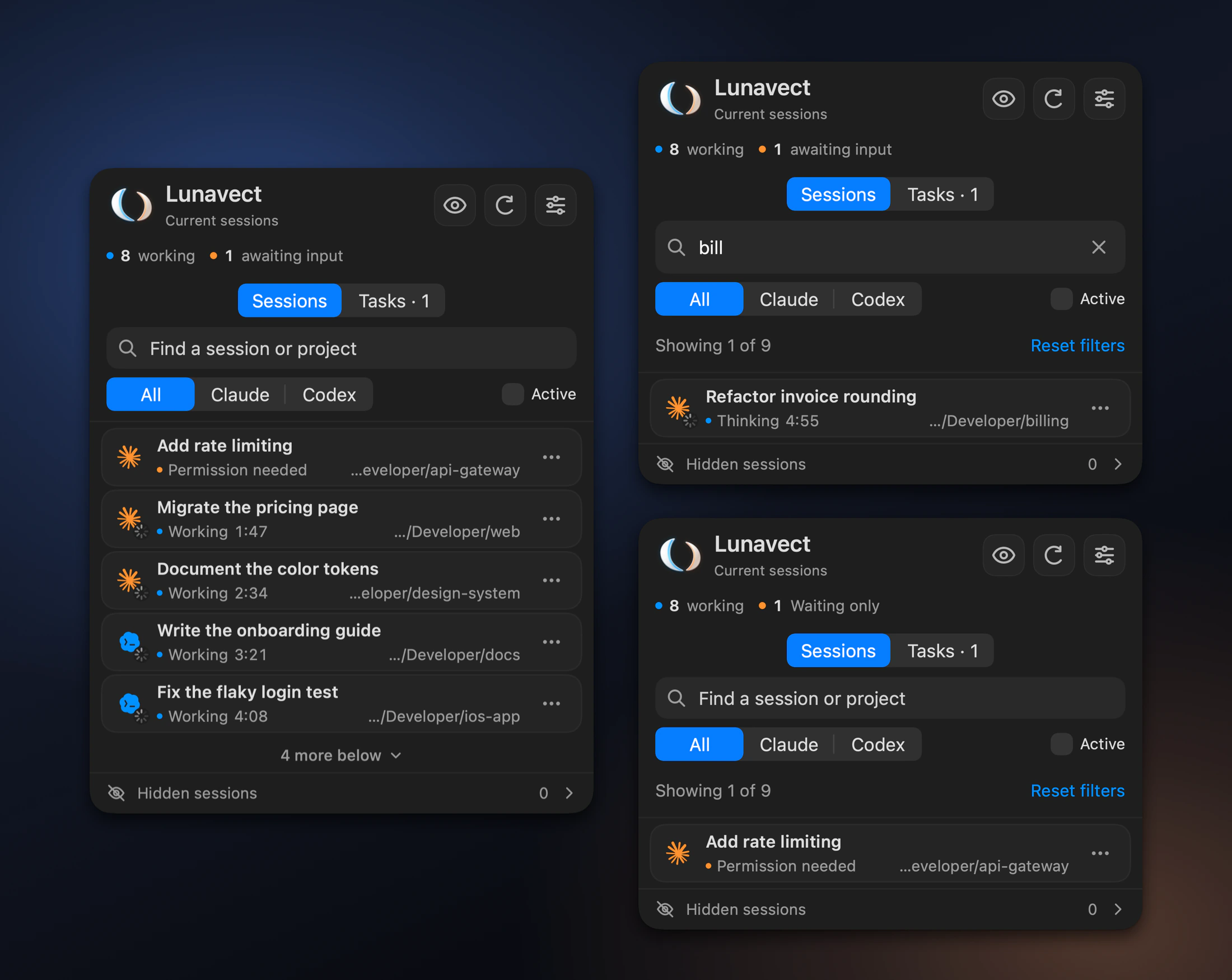Open the three-dot menu for 'Refactor invoice rounding'

pyautogui.click(x=1100, y=408)
